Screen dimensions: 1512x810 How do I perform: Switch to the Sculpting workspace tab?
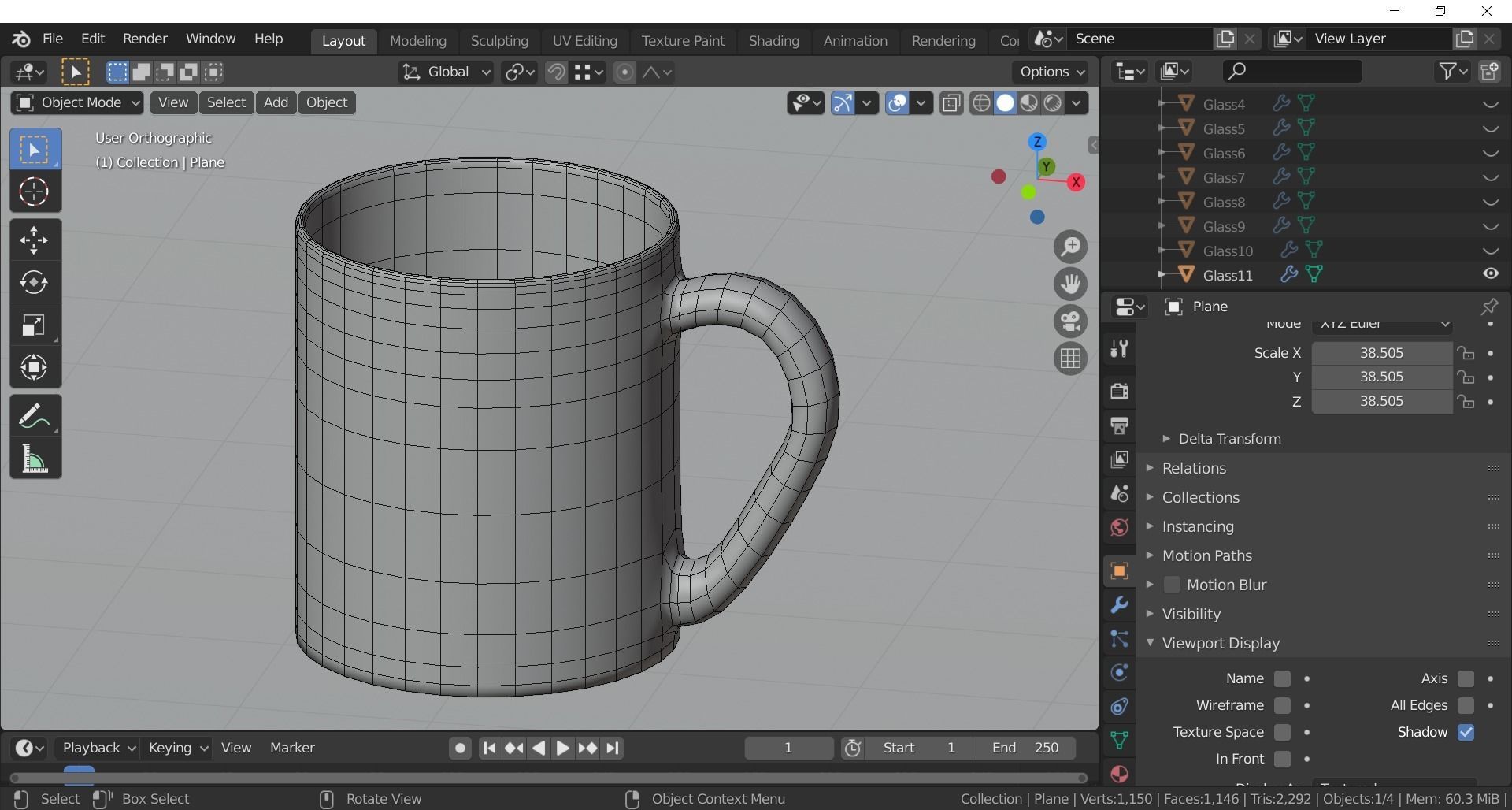coord(499,40)
